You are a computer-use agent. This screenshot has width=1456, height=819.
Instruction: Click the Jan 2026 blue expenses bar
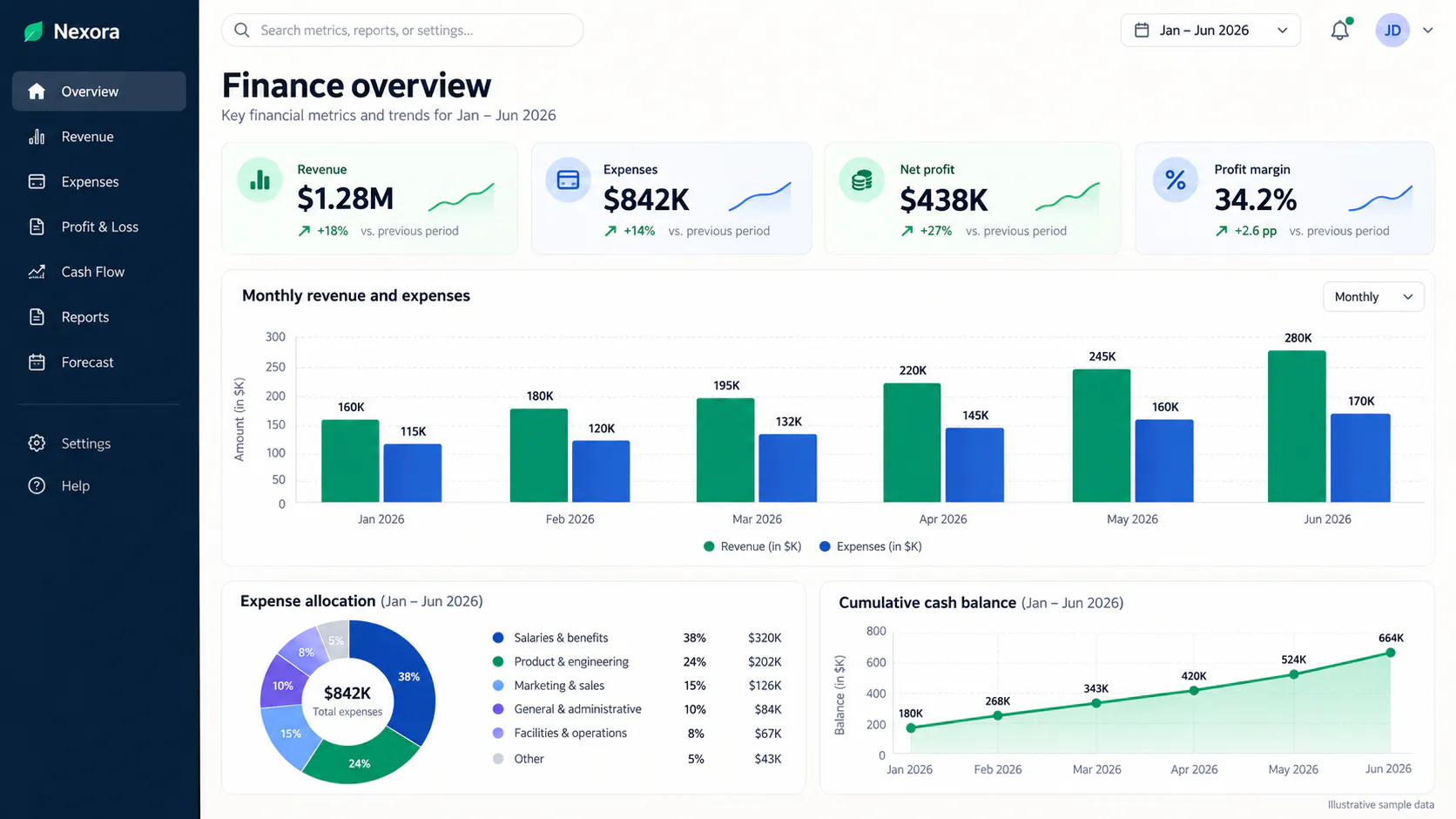(413, 473)
